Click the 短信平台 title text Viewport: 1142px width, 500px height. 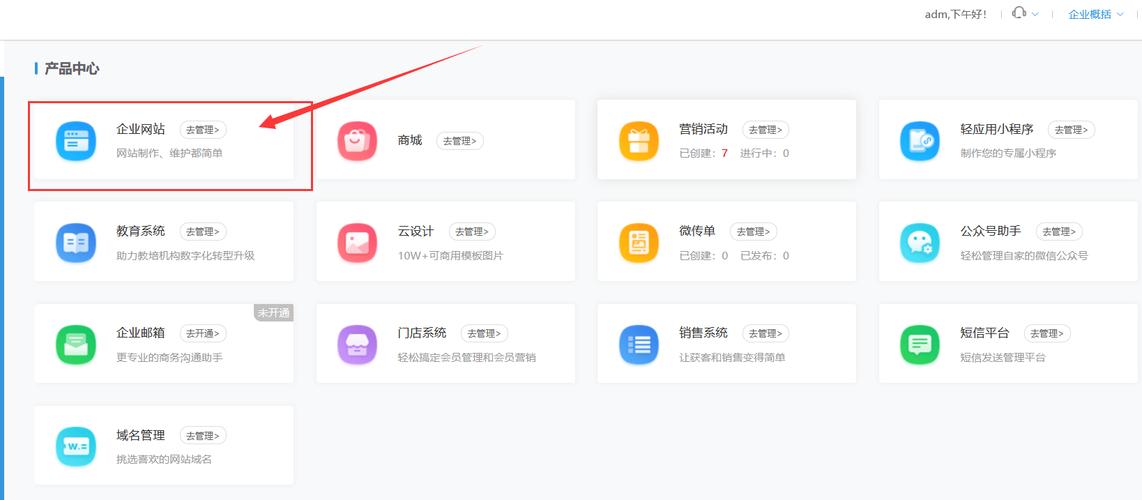(x=985, y=333)
